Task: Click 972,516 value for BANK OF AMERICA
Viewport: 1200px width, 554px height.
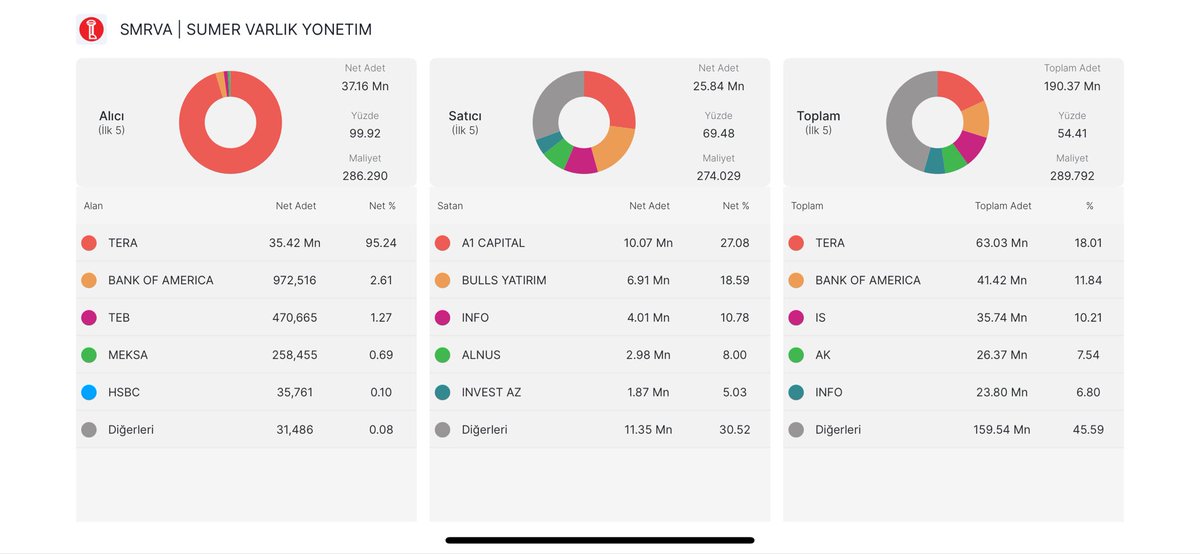Action: pyautogui.click(x=293, y=280)
